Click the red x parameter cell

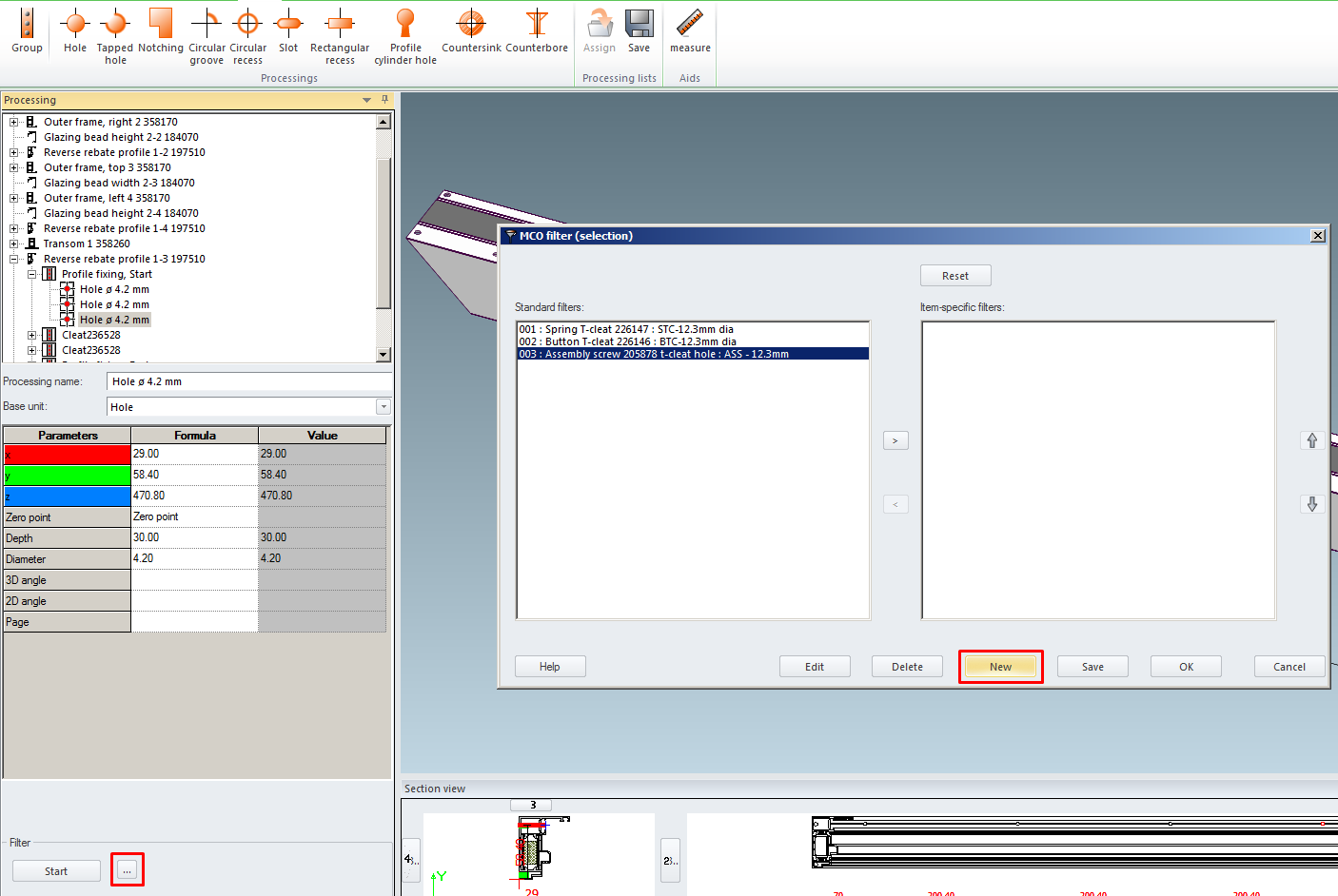coord(67,455)
